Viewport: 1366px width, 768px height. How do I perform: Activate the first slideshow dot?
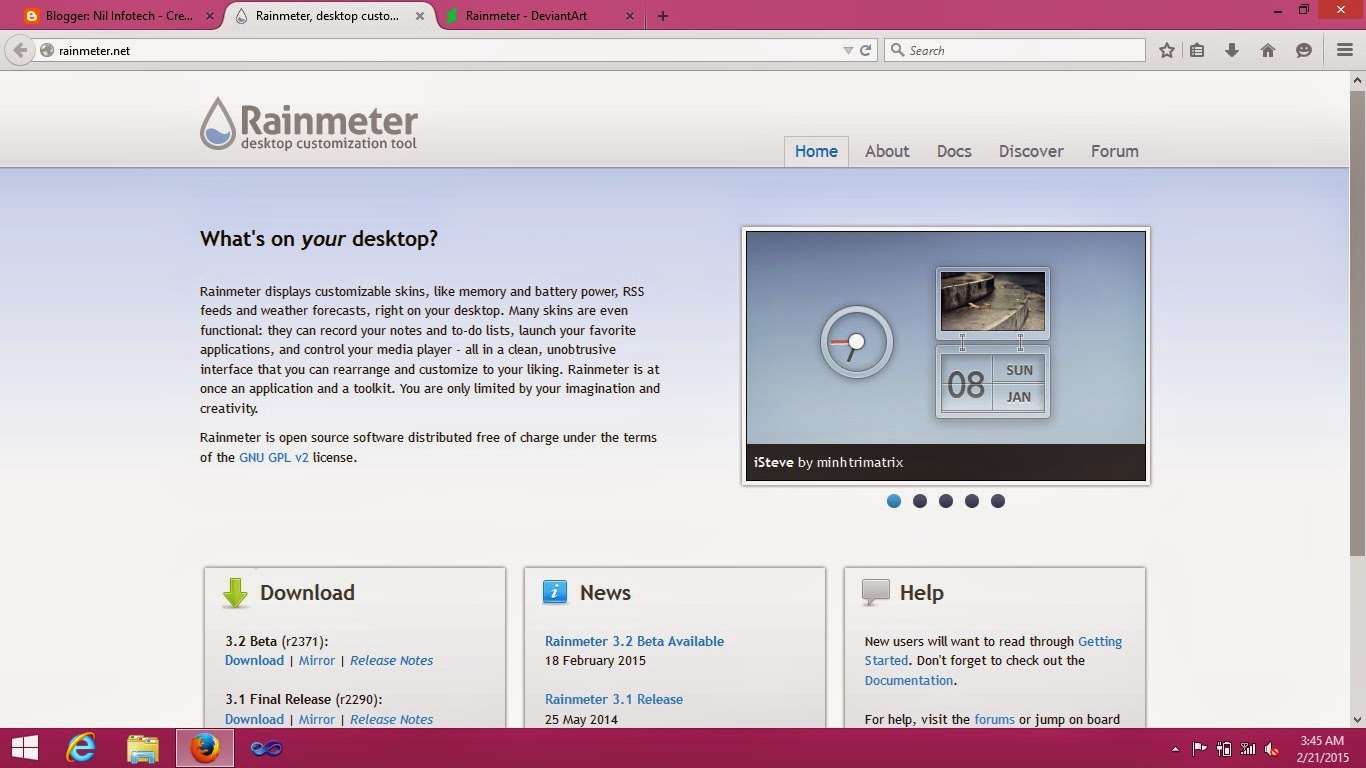click(894, 501)
